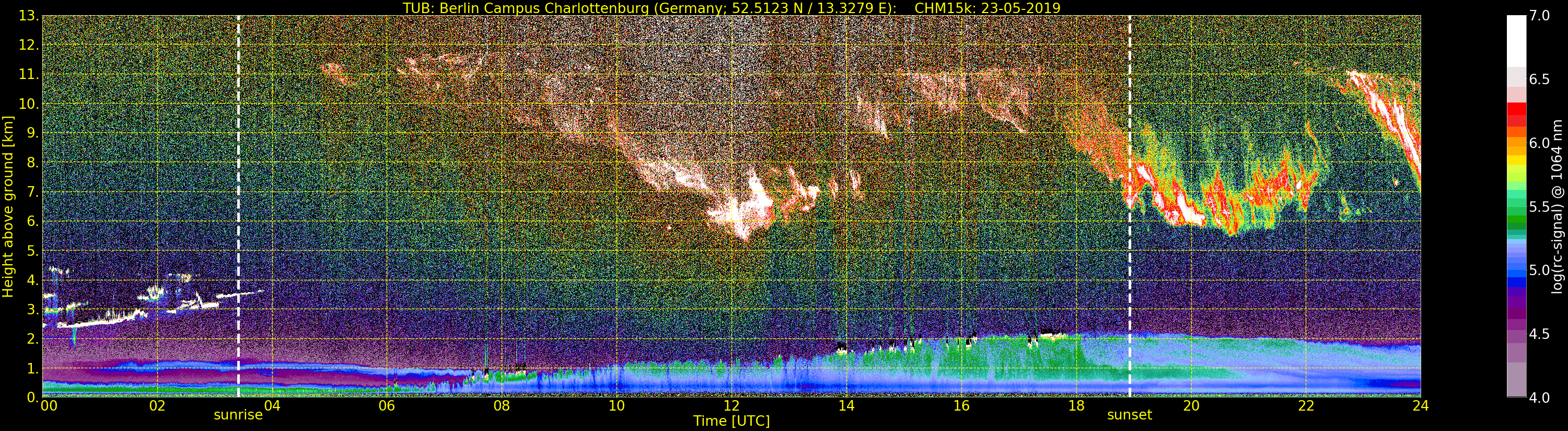Click the 'Time [UTC]' axis label
This screenshot has width=1568, height=431.
click(731, 421)
